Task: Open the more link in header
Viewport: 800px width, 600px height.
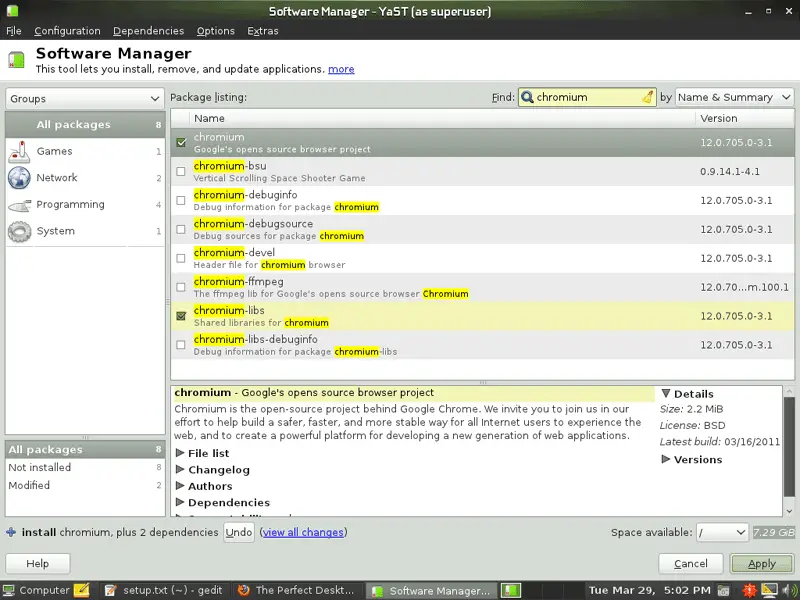Action: (x=341, y=69)
